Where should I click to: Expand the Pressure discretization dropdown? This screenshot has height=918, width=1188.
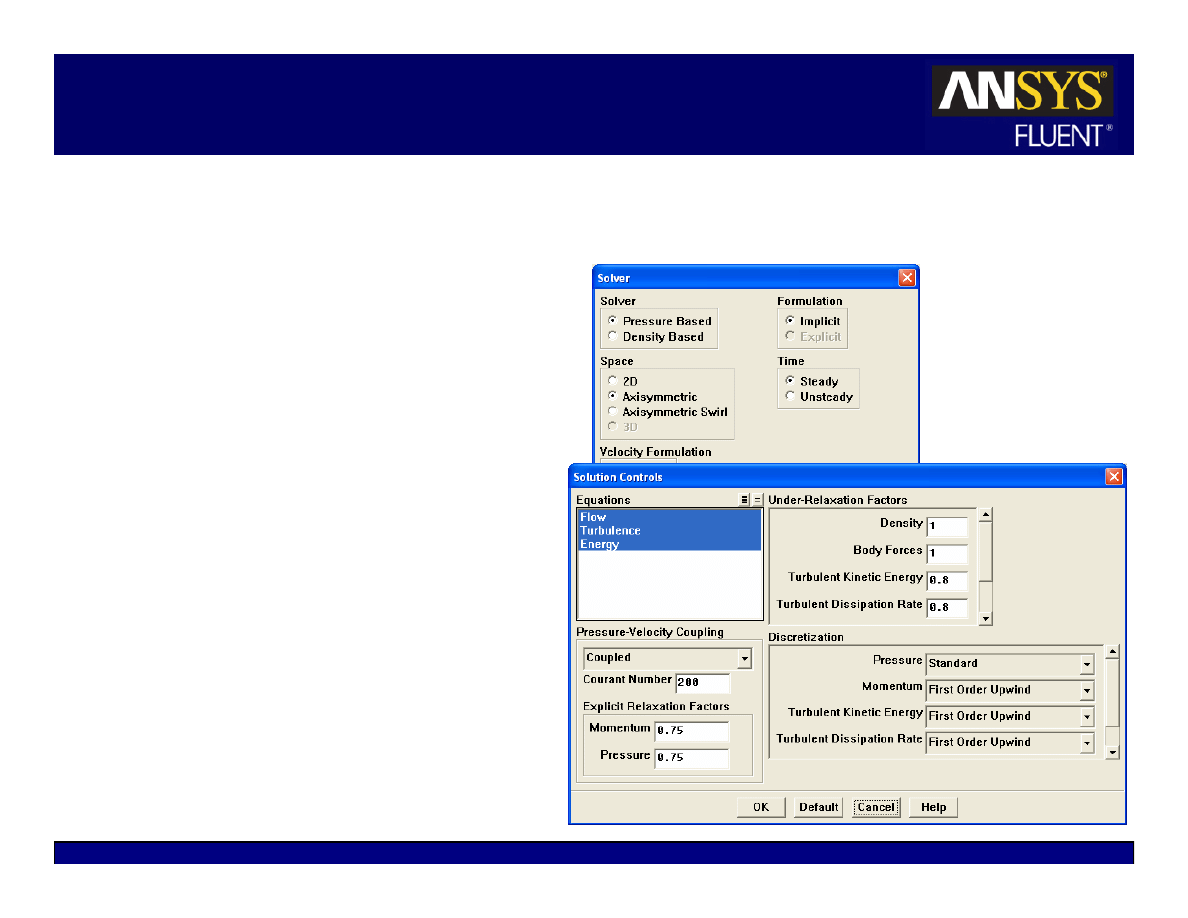pos(1086,664)
